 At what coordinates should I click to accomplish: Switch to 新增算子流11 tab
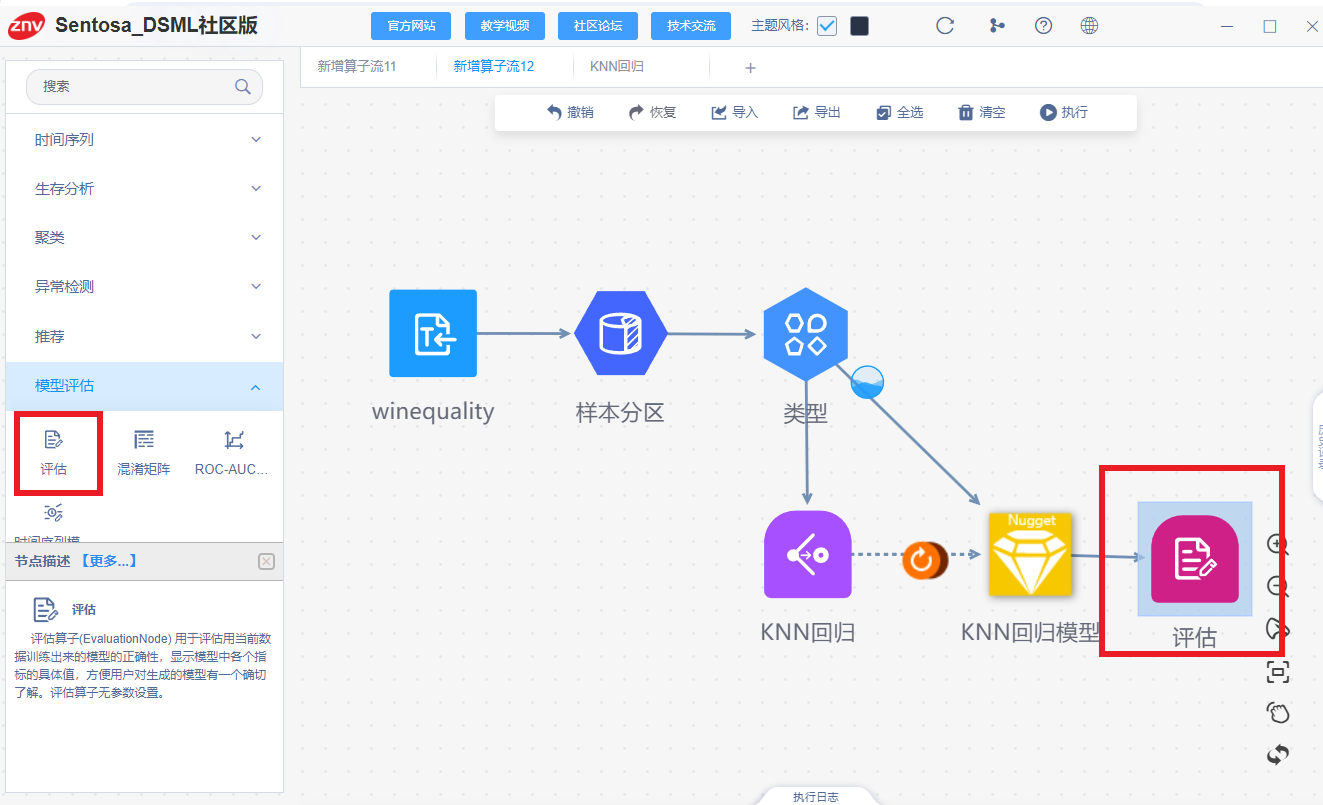[x=357, y=67]
